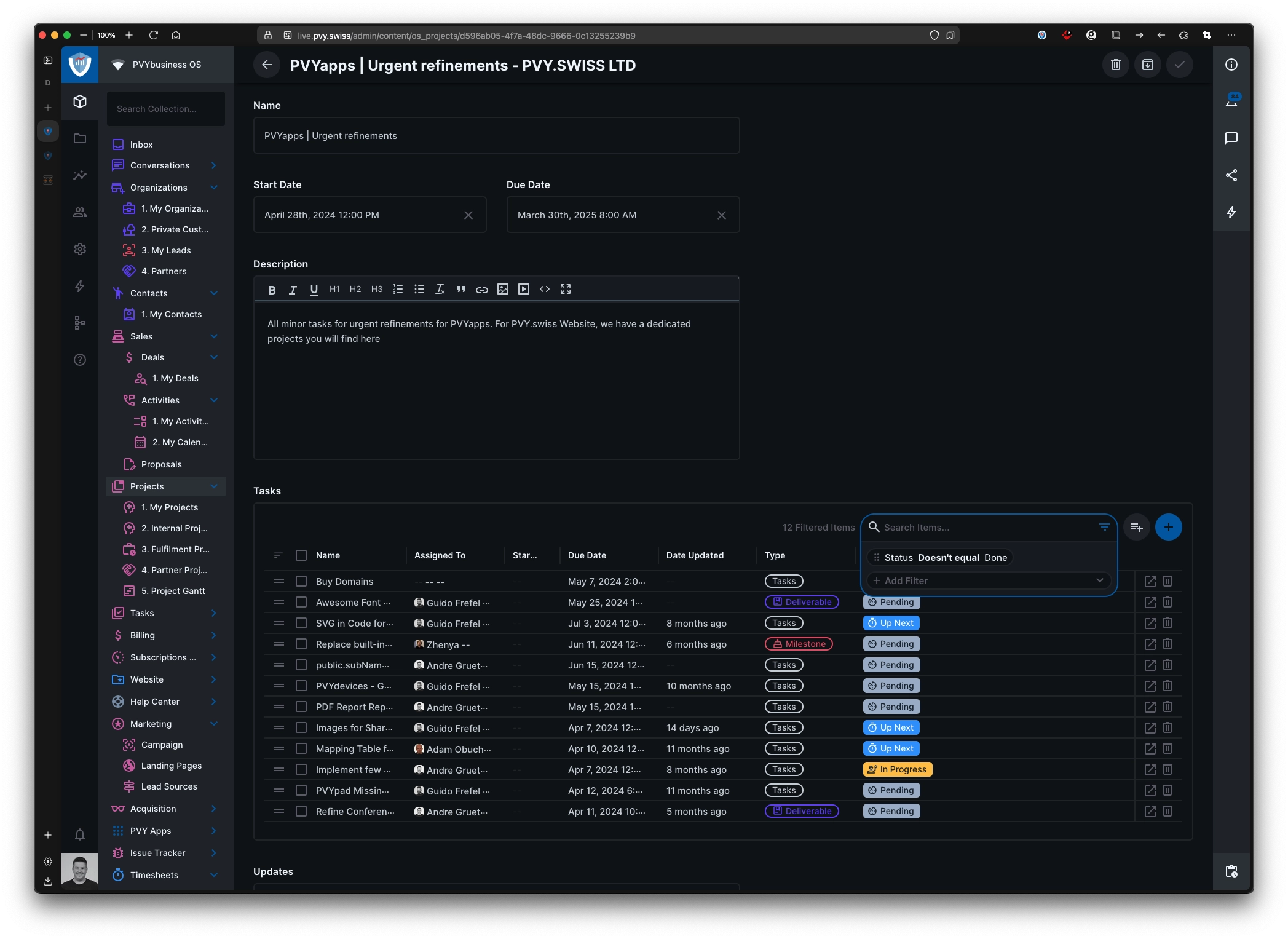Viewport: 1288px width, 939px height.
Task: Click the Status Doesn't equal Done filter
Action: click(x=940, y=557)
